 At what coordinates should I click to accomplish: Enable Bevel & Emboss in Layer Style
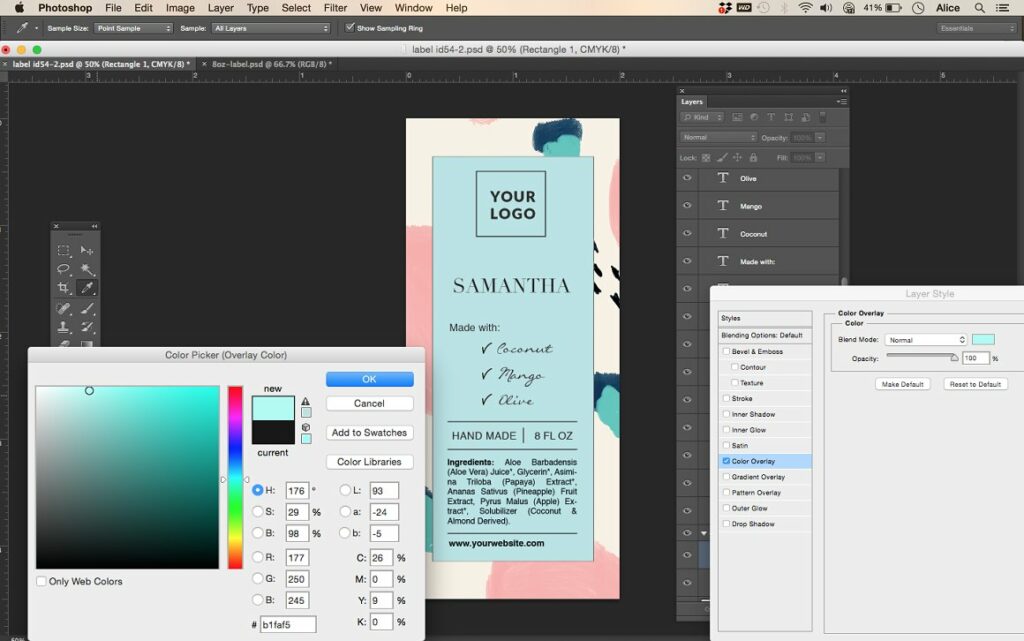726,351
